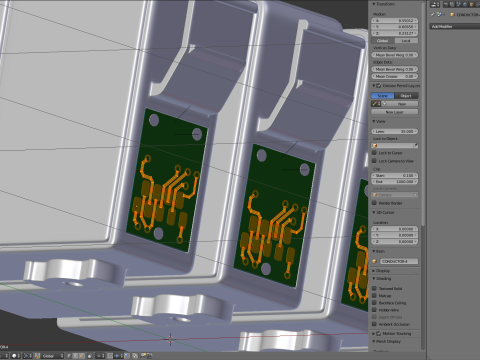Open the pivot point selector
The image size is (480, 360).
[x=27, y=356]
